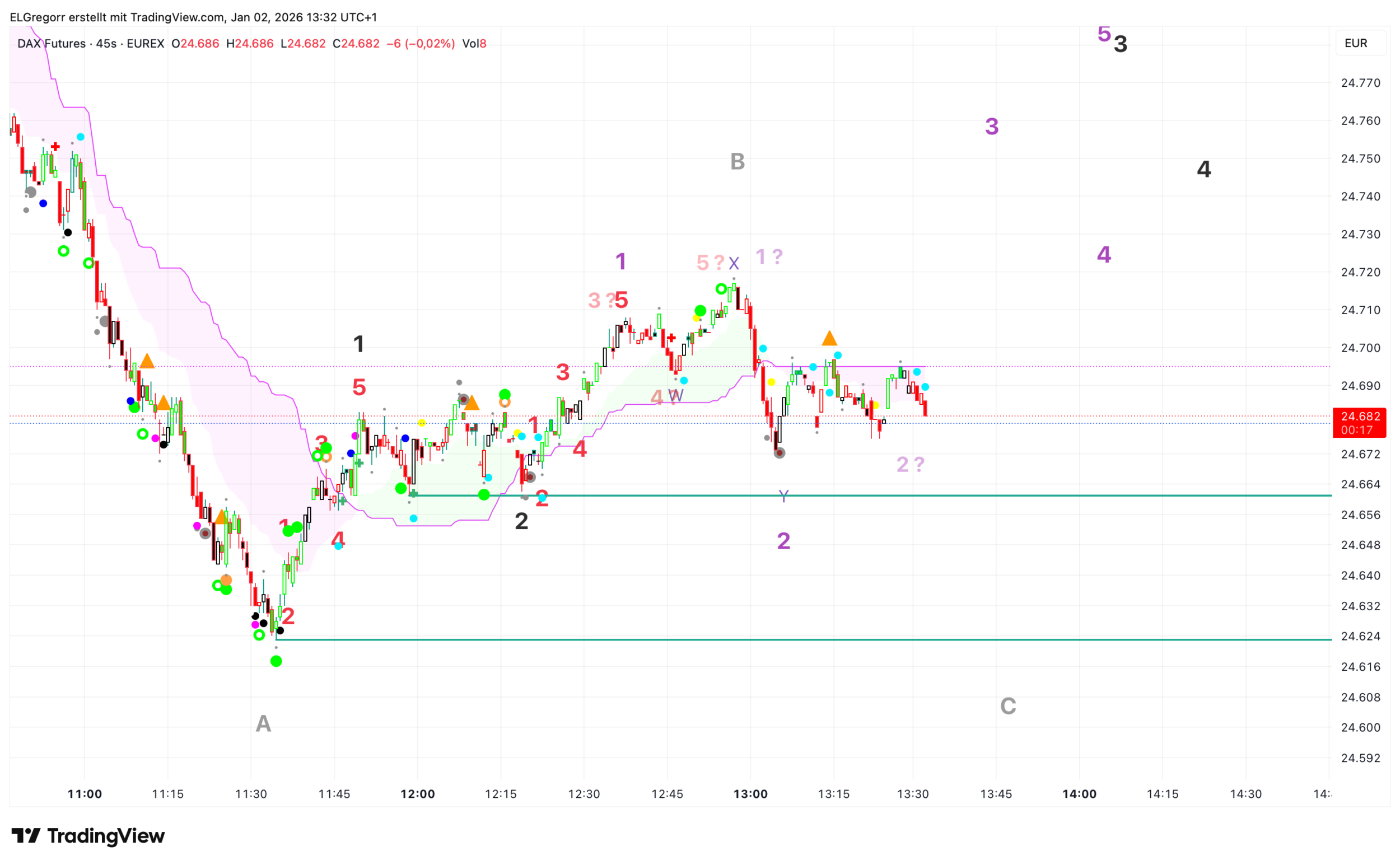
Task: Select the gray wave label B
Action: [x=738, y=162]
